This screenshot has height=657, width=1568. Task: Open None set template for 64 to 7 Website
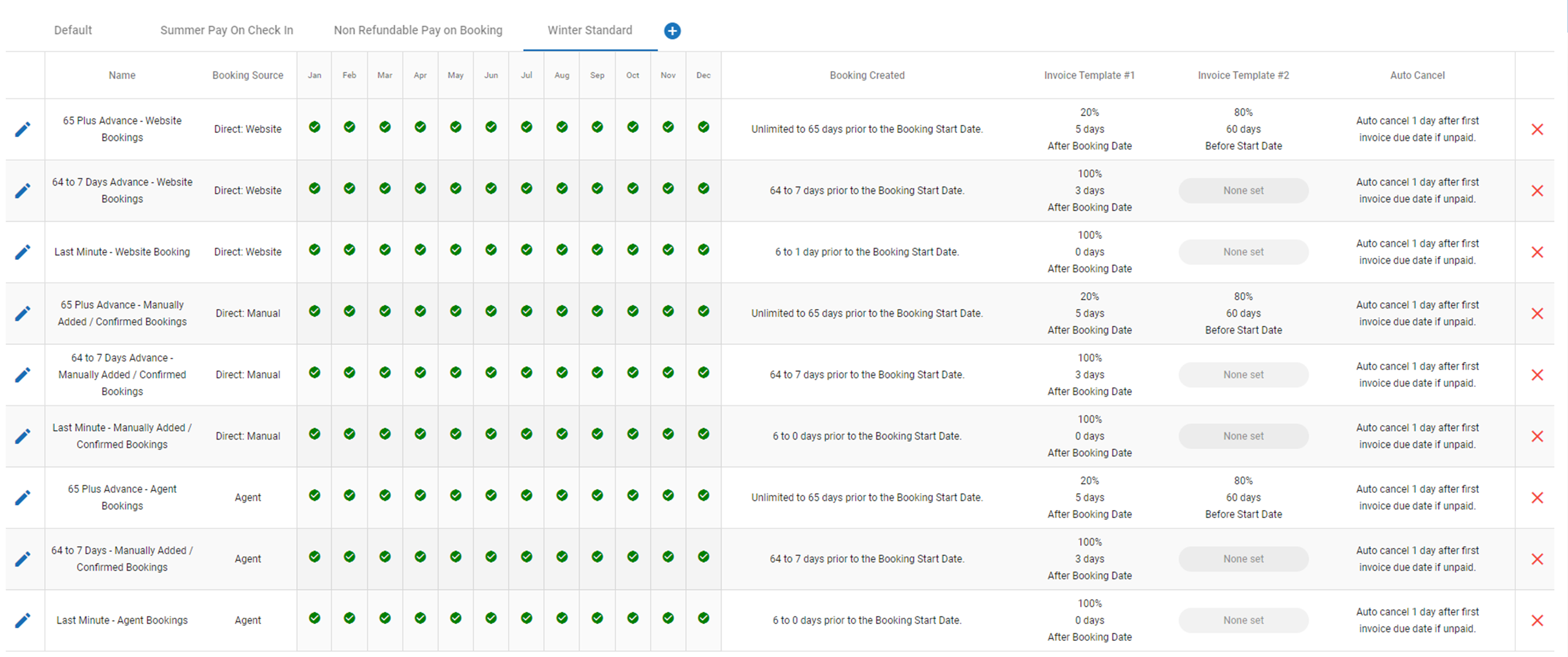1243,190
